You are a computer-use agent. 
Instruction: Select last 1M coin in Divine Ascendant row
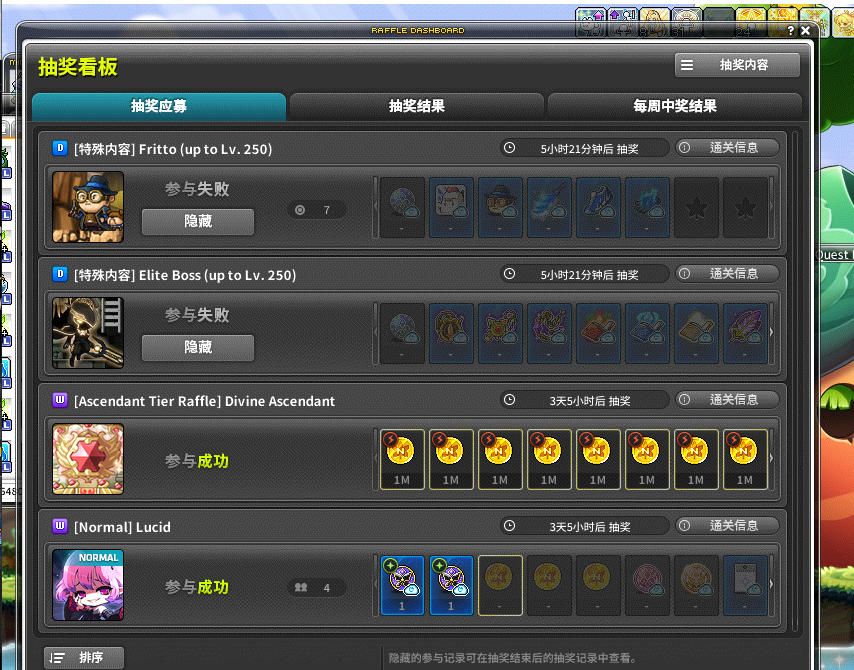click(745, 459)
